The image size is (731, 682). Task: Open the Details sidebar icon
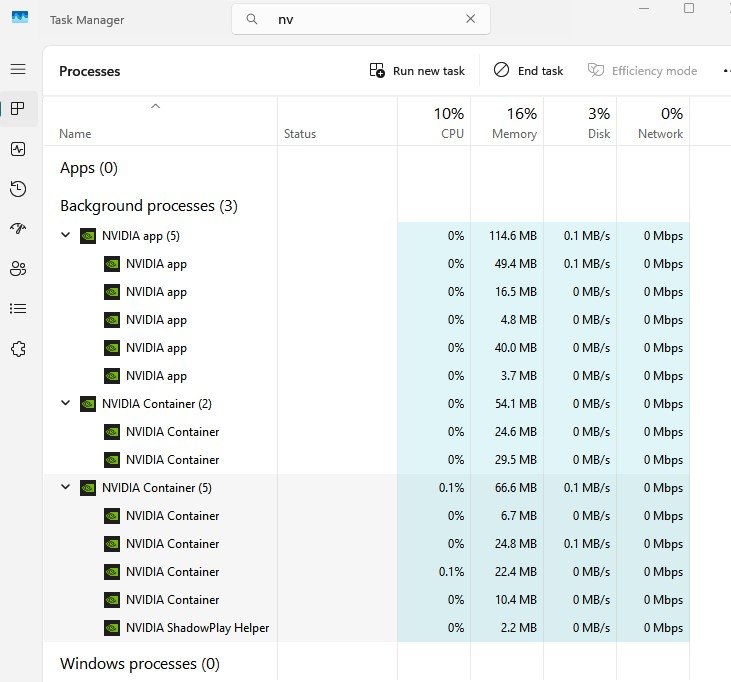[18, 309]
